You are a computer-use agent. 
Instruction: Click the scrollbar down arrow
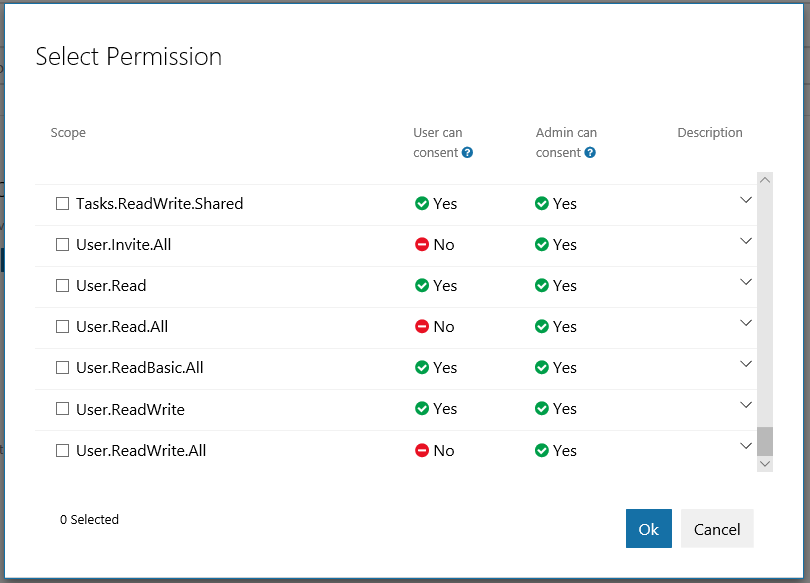coord(765,464)
